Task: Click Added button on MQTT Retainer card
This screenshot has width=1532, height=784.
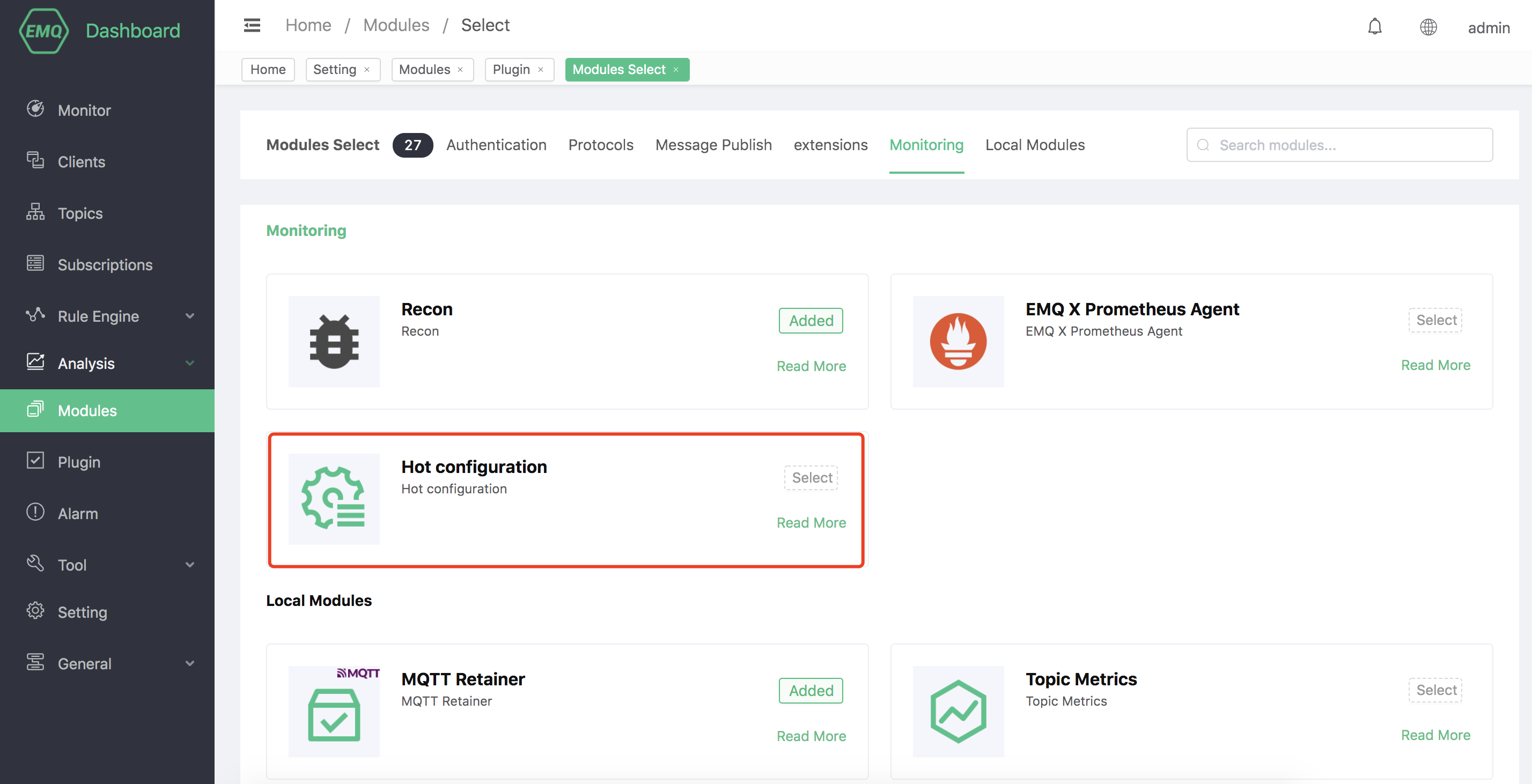Action: pyautogui.click(x=811, y=691)
